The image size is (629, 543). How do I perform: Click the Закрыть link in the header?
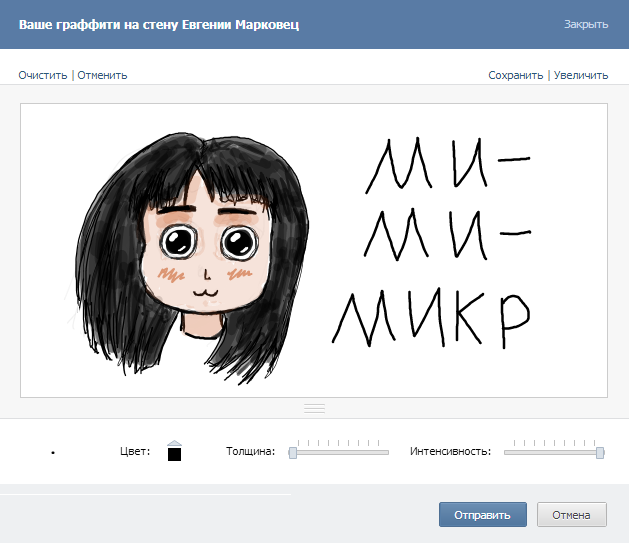coord(586,24)
